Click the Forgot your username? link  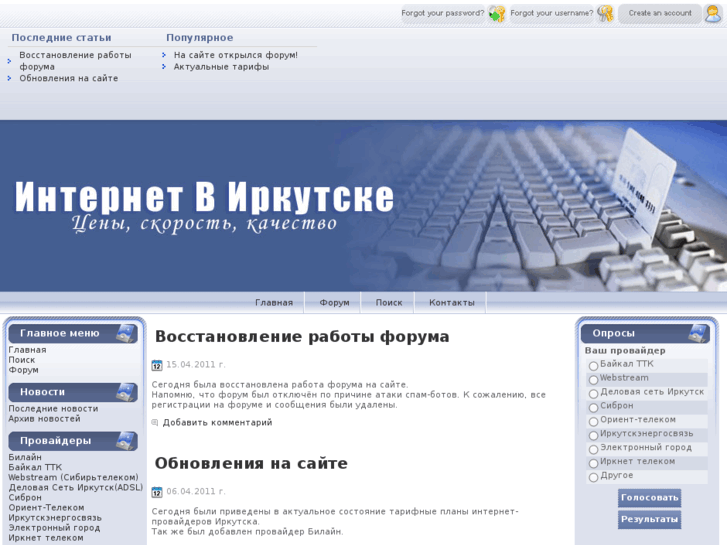552,13
